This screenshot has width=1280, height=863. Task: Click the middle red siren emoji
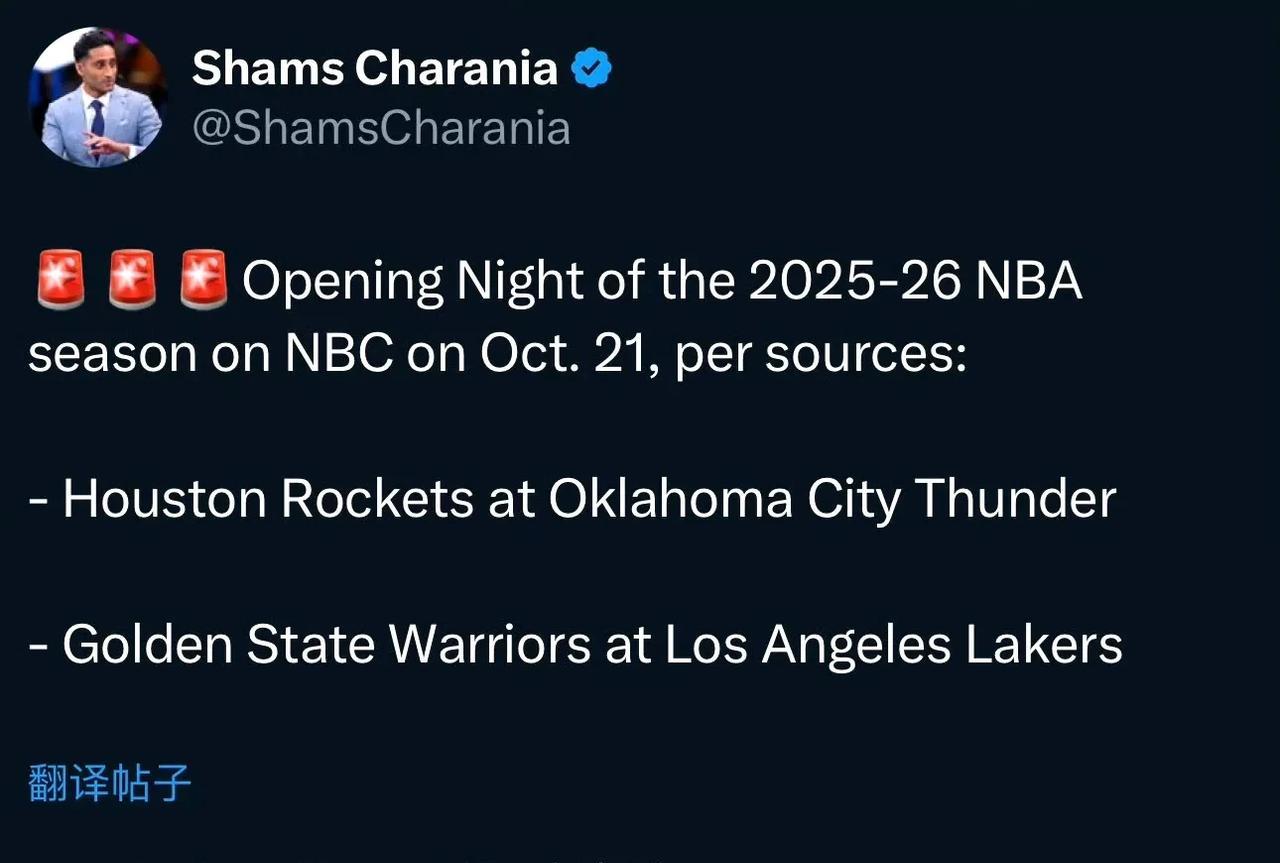click(132, 283)
